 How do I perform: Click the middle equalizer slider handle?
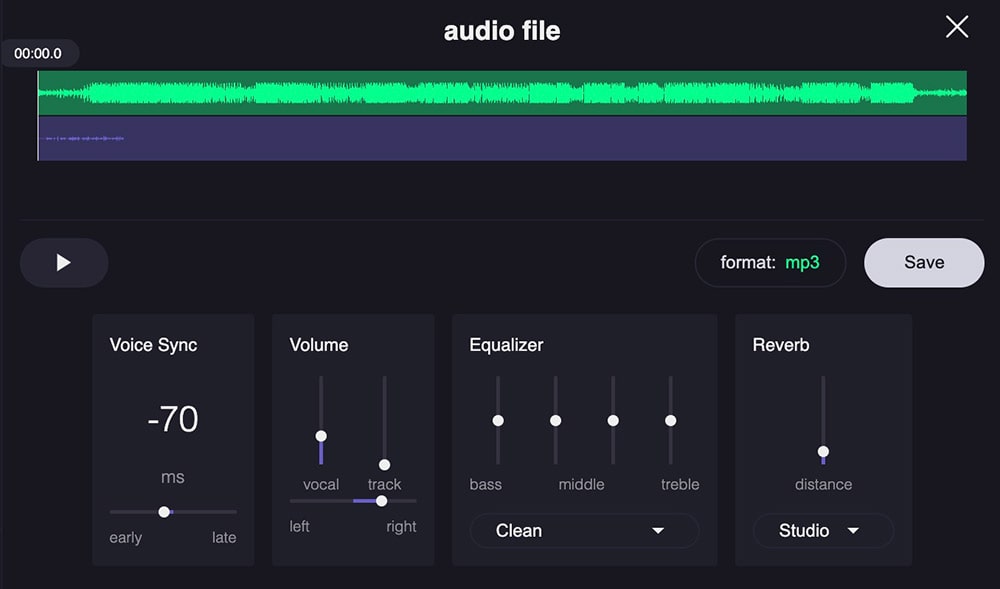click(555, 420)
